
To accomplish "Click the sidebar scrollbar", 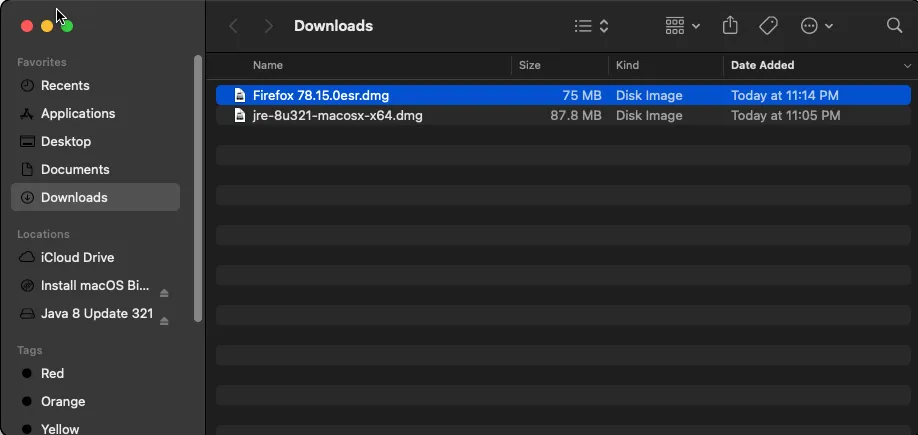I will tap(198, 189).
